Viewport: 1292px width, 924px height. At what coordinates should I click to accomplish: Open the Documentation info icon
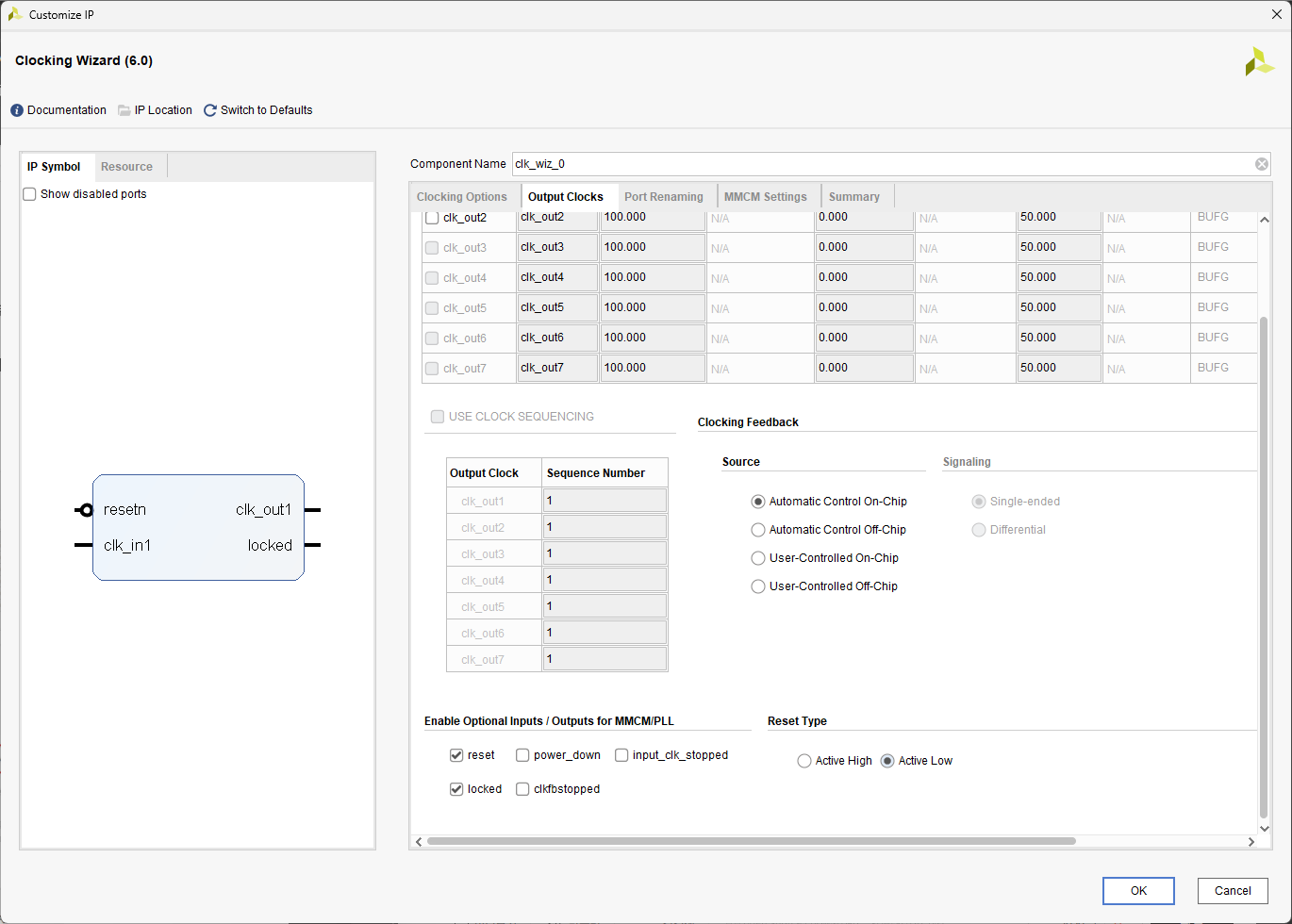(x=17, y=110)
